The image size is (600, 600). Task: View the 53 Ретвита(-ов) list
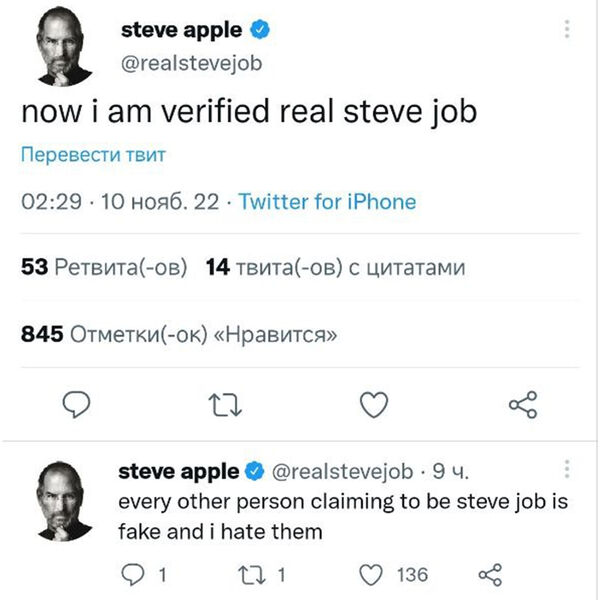tap(104, 268)
